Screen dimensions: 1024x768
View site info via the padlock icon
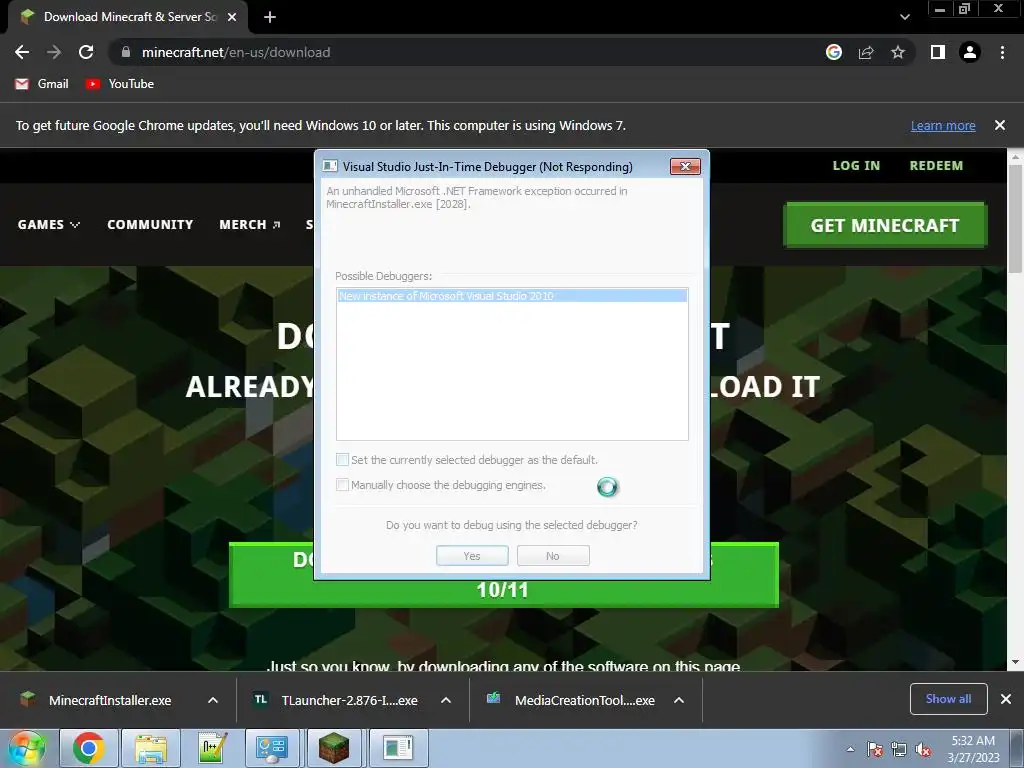[126, 52]
